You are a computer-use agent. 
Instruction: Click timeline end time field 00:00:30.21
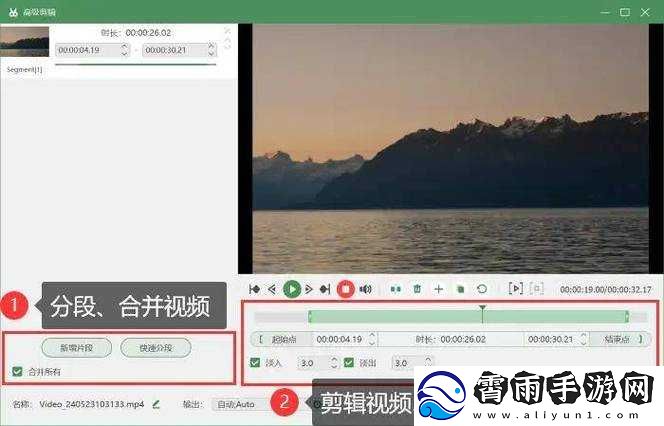point(551,339)
